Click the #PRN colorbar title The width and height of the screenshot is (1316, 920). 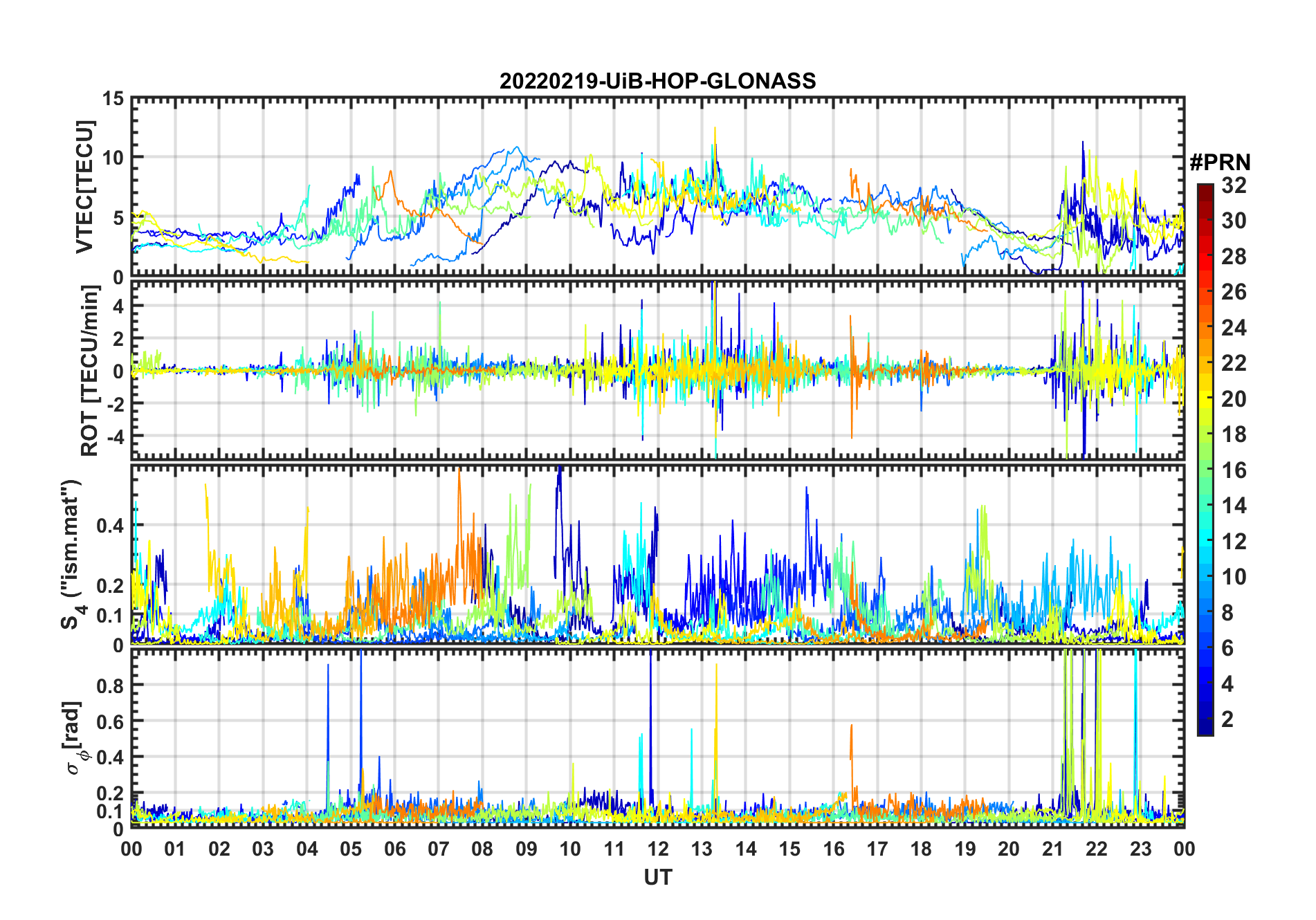(x=1220, y=162)
